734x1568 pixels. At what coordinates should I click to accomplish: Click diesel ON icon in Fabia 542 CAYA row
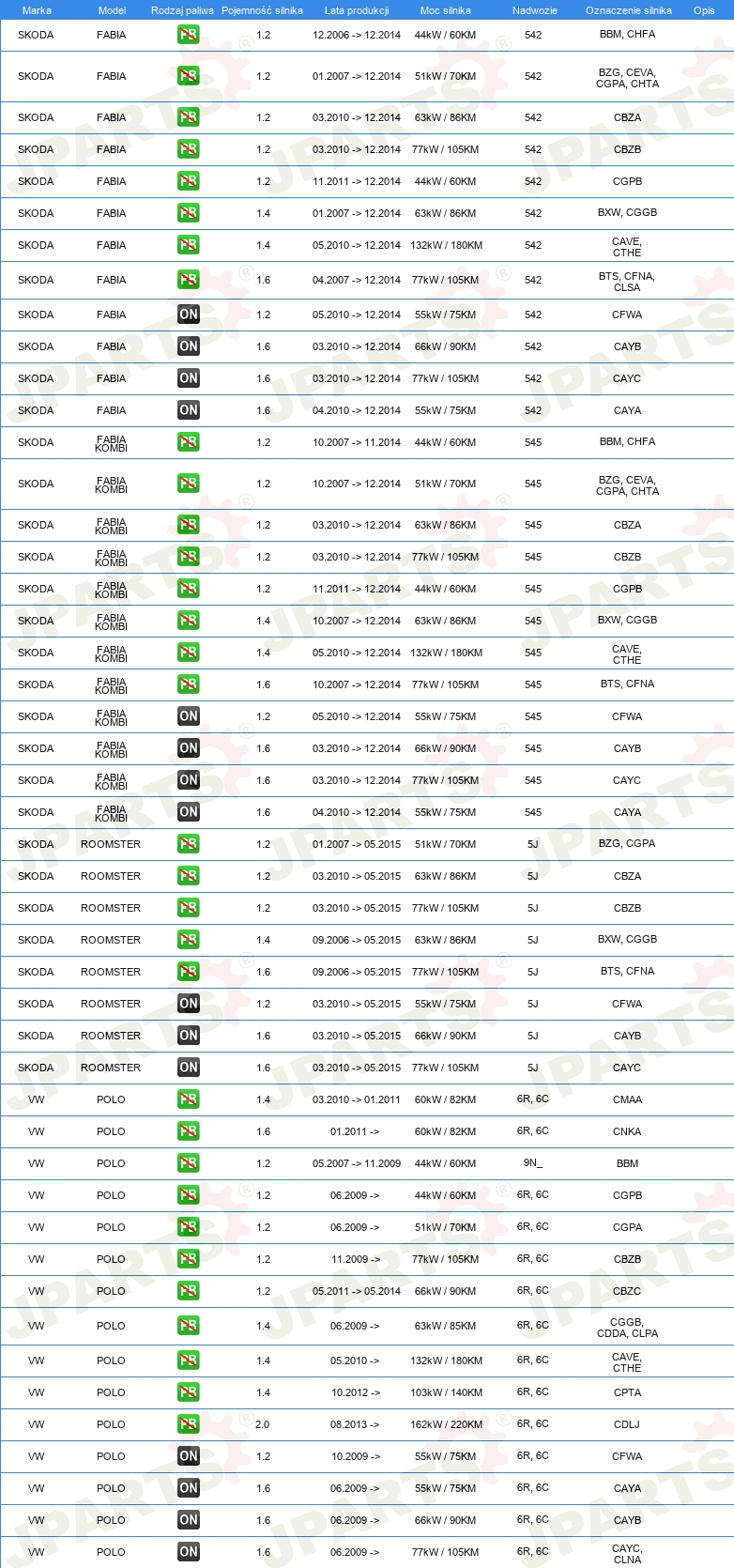189,410
